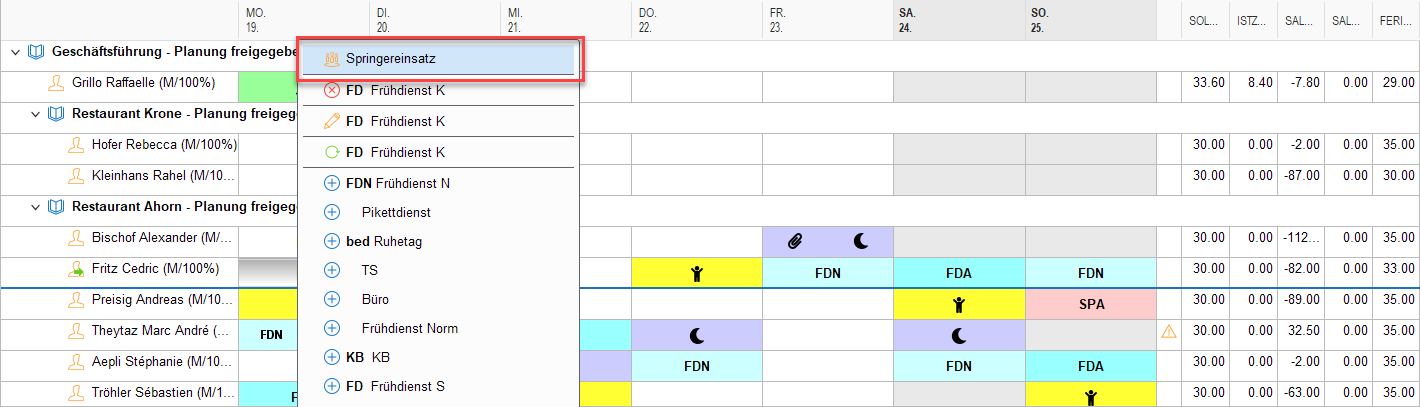Click the moon shift cell on Thursday for Theytaz
Screen dimensions: 1420x407
point(696,335)
